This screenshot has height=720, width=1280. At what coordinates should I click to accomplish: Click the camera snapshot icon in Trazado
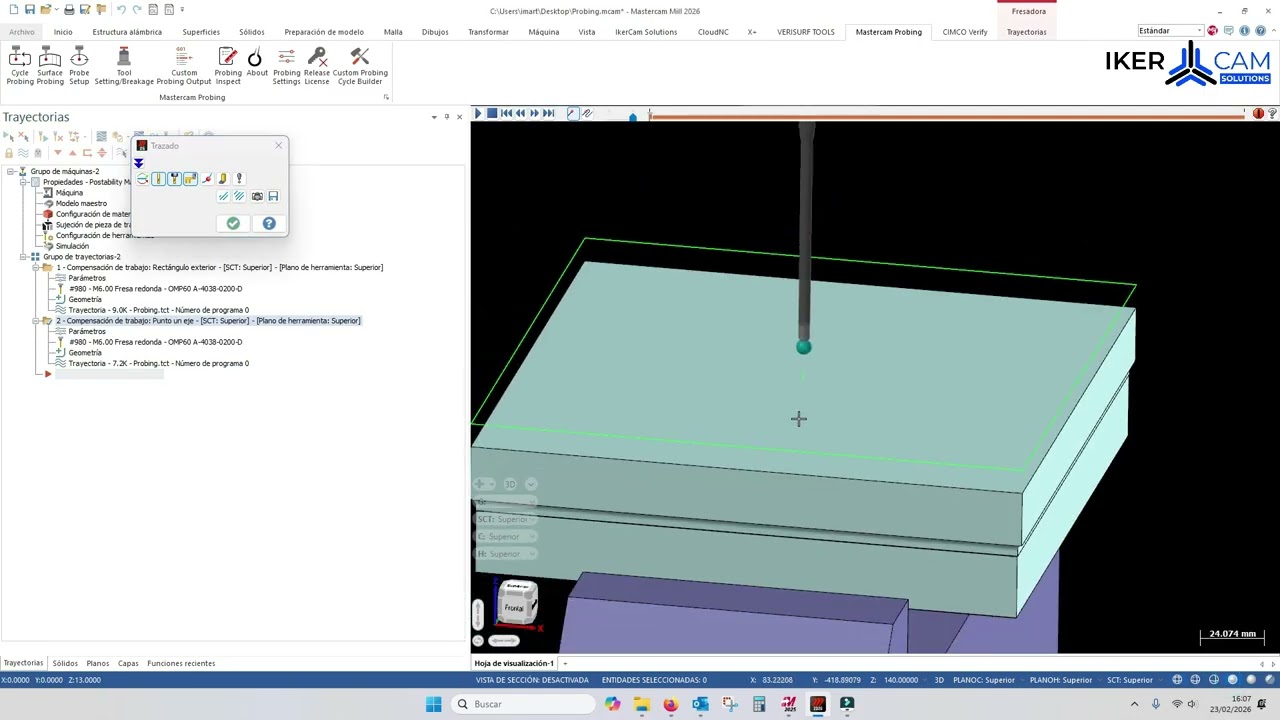(257, 196)
